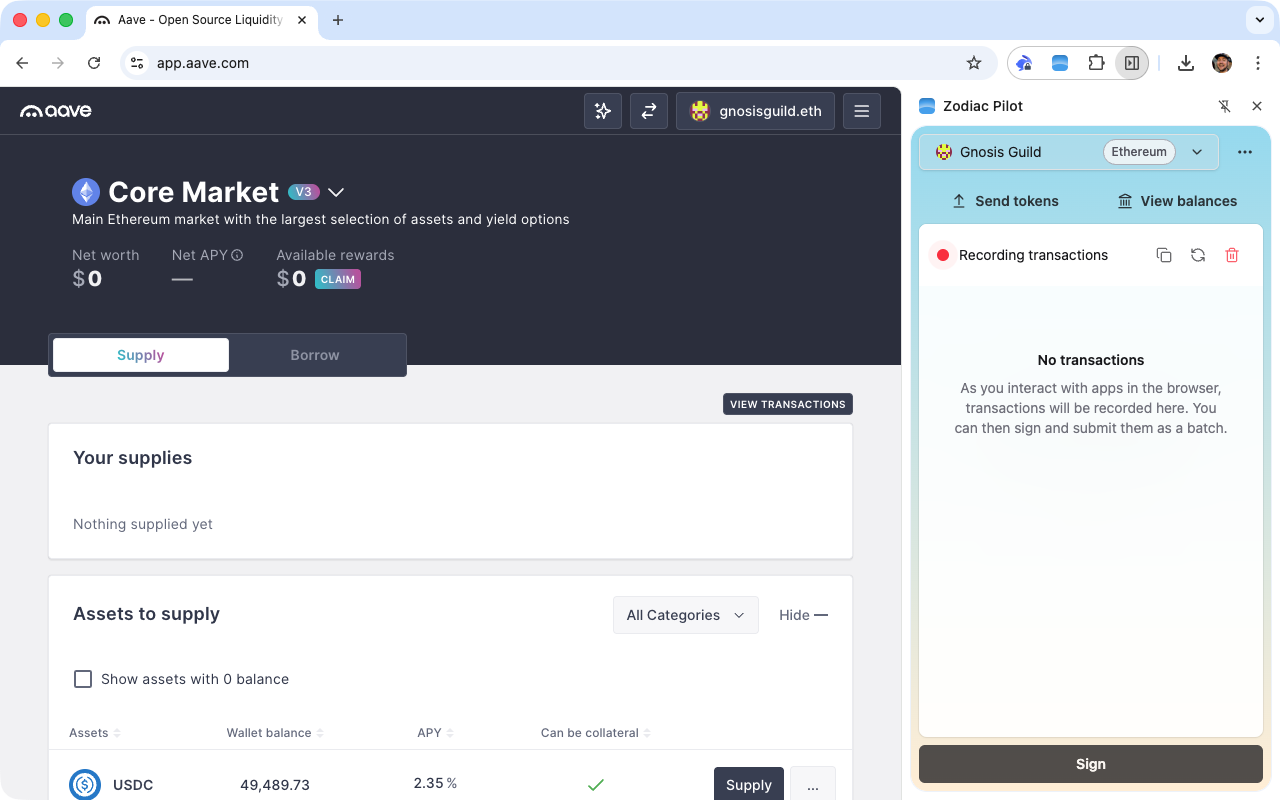Sort by the Assets column
Viewport: 1280px width, 800px height.
95,733
